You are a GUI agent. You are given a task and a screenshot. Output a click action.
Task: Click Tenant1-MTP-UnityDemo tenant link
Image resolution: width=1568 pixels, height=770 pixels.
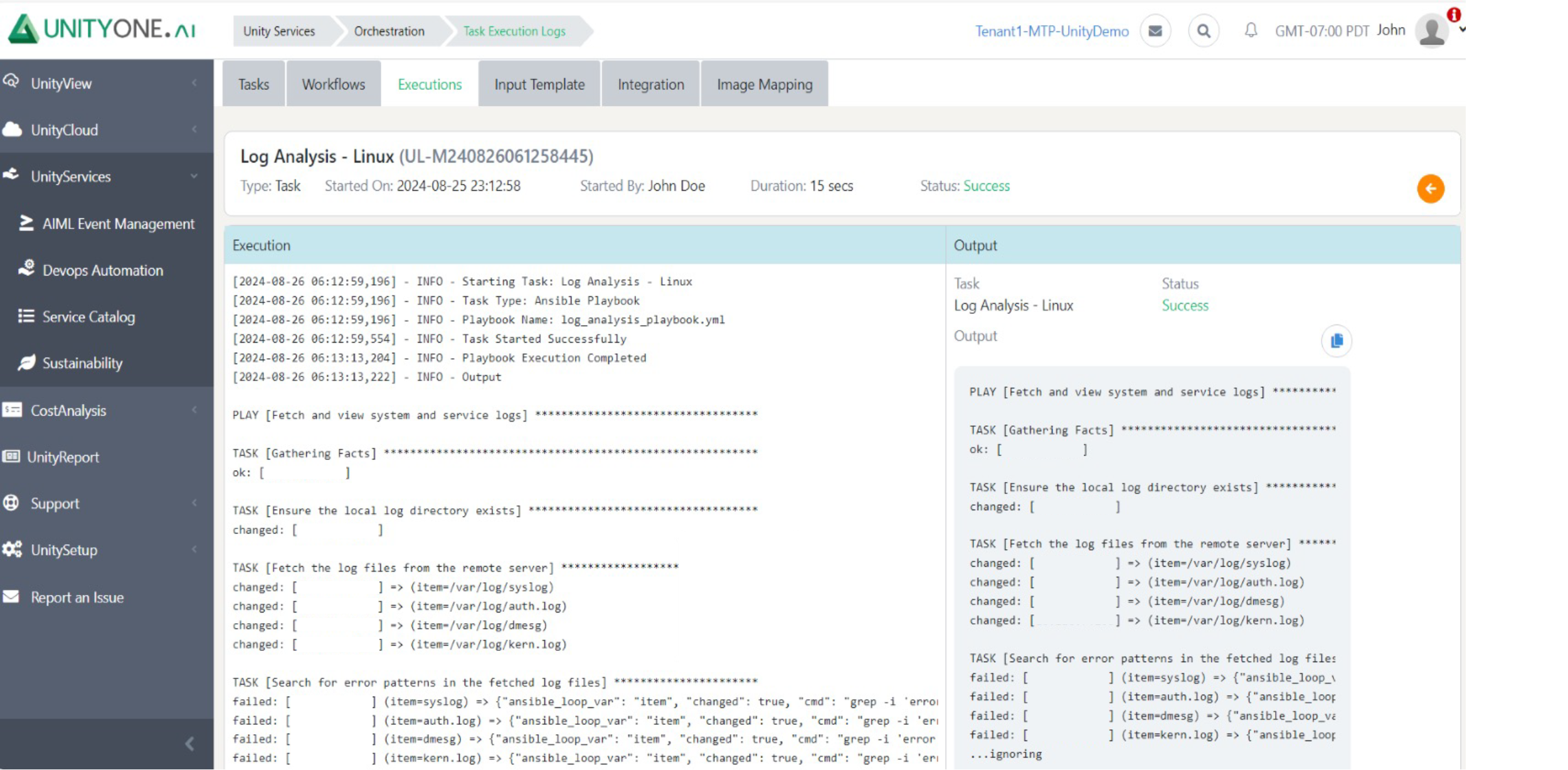pos(1051,31)
